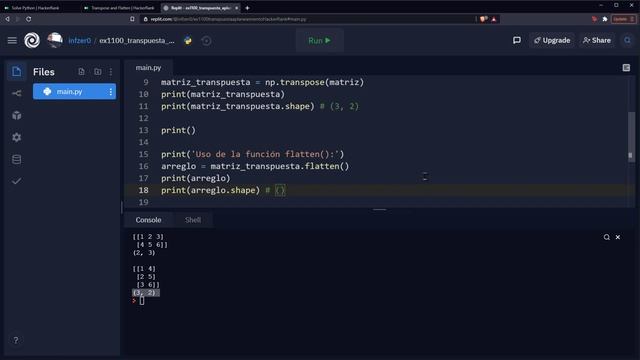This screenshot has height=360, width=640.
Task: Click the Brave shields icon
Action: [x=484, y=19]
